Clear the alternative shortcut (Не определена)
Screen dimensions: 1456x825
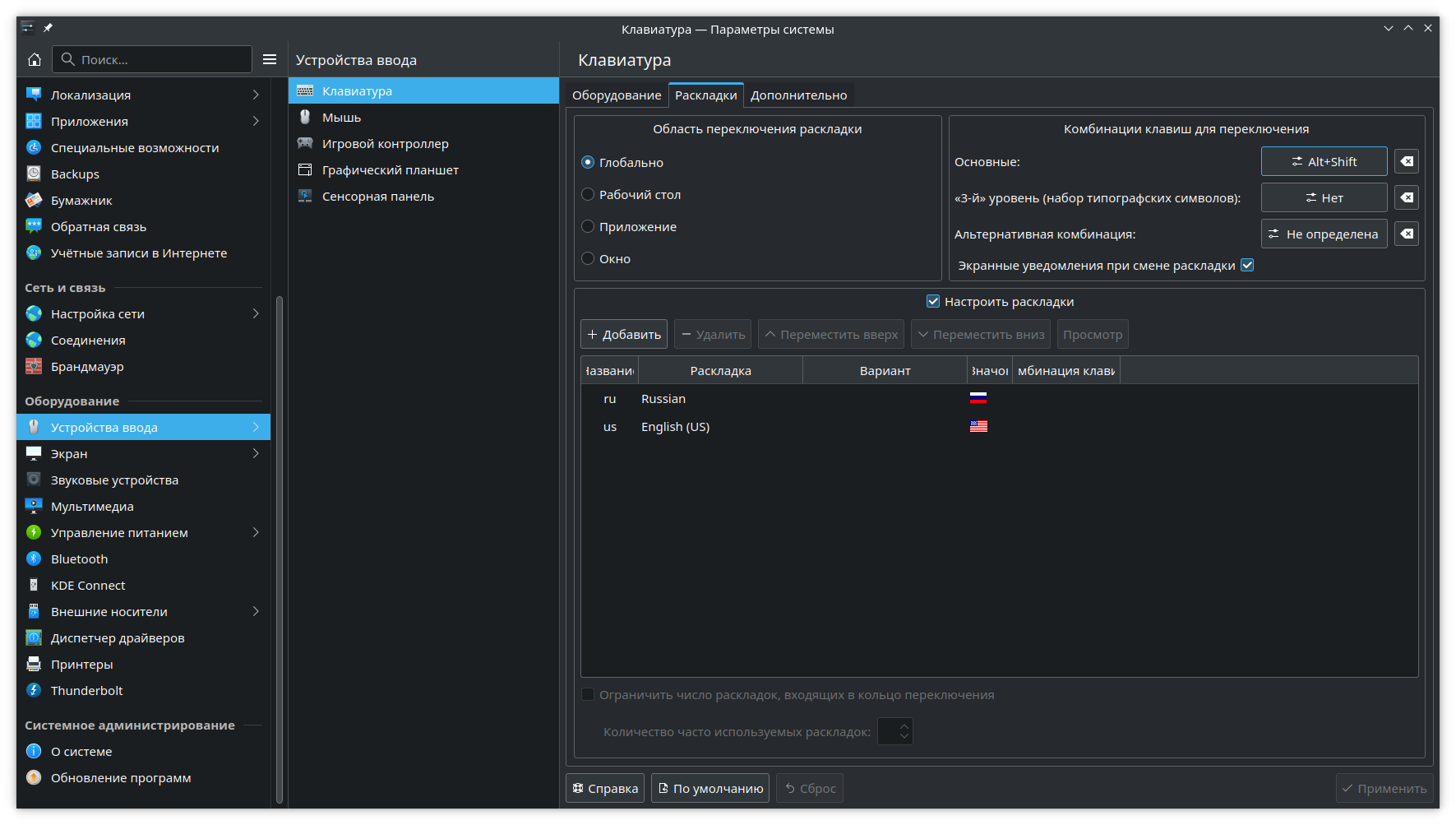(x=1407, y=234)
